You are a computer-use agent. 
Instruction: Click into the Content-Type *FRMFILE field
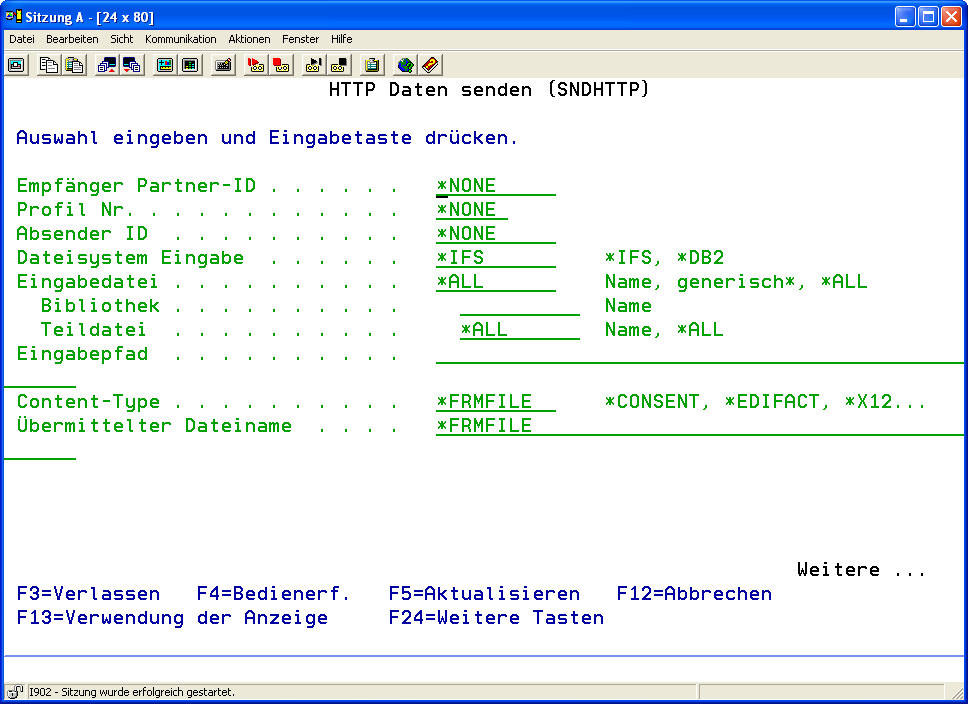pos(495,402)
